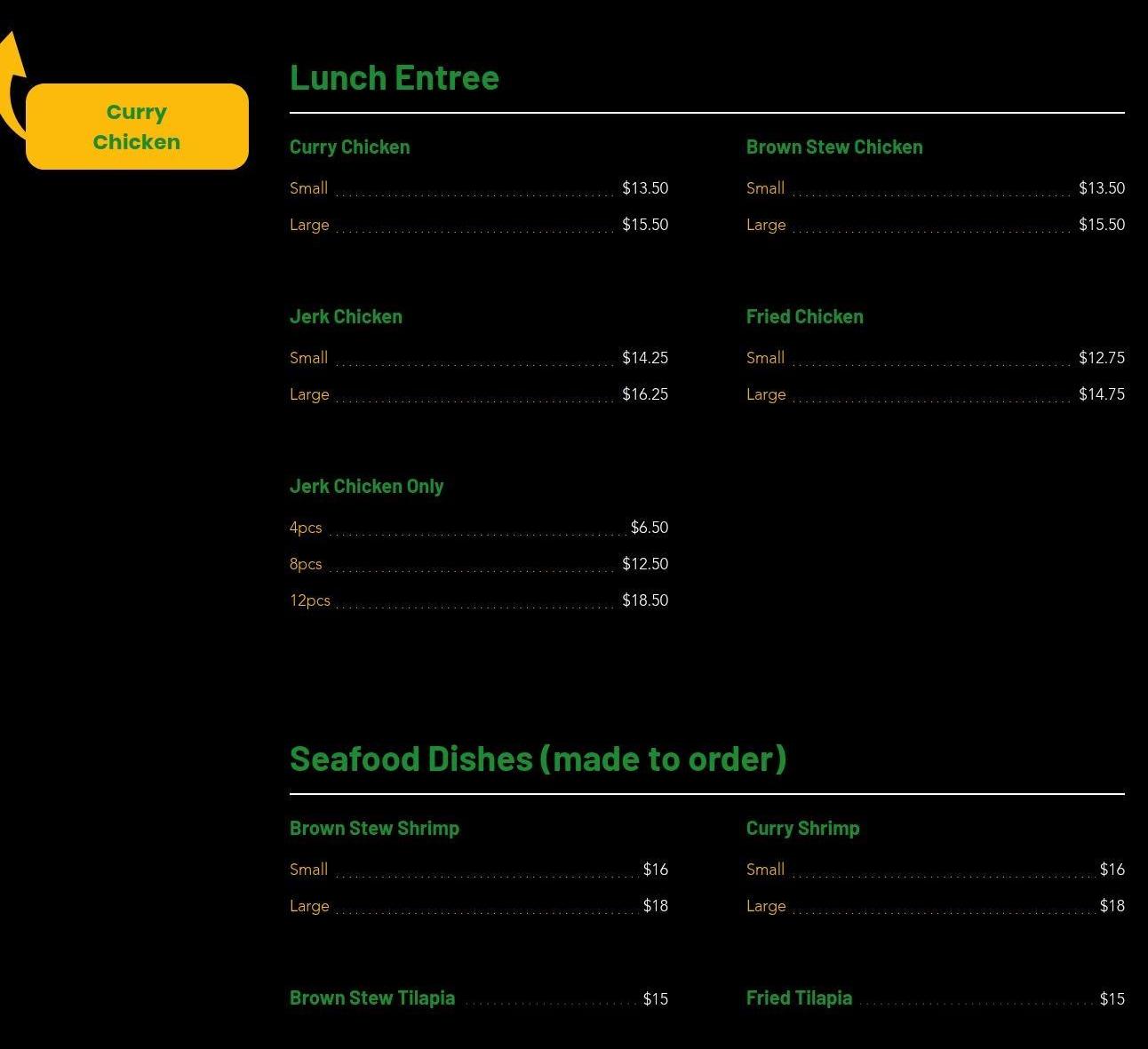The height and width of the screenshot is (1049, 1148).
Task: Click the "Fried Chicken" item heading
Action: pos(805,317)
